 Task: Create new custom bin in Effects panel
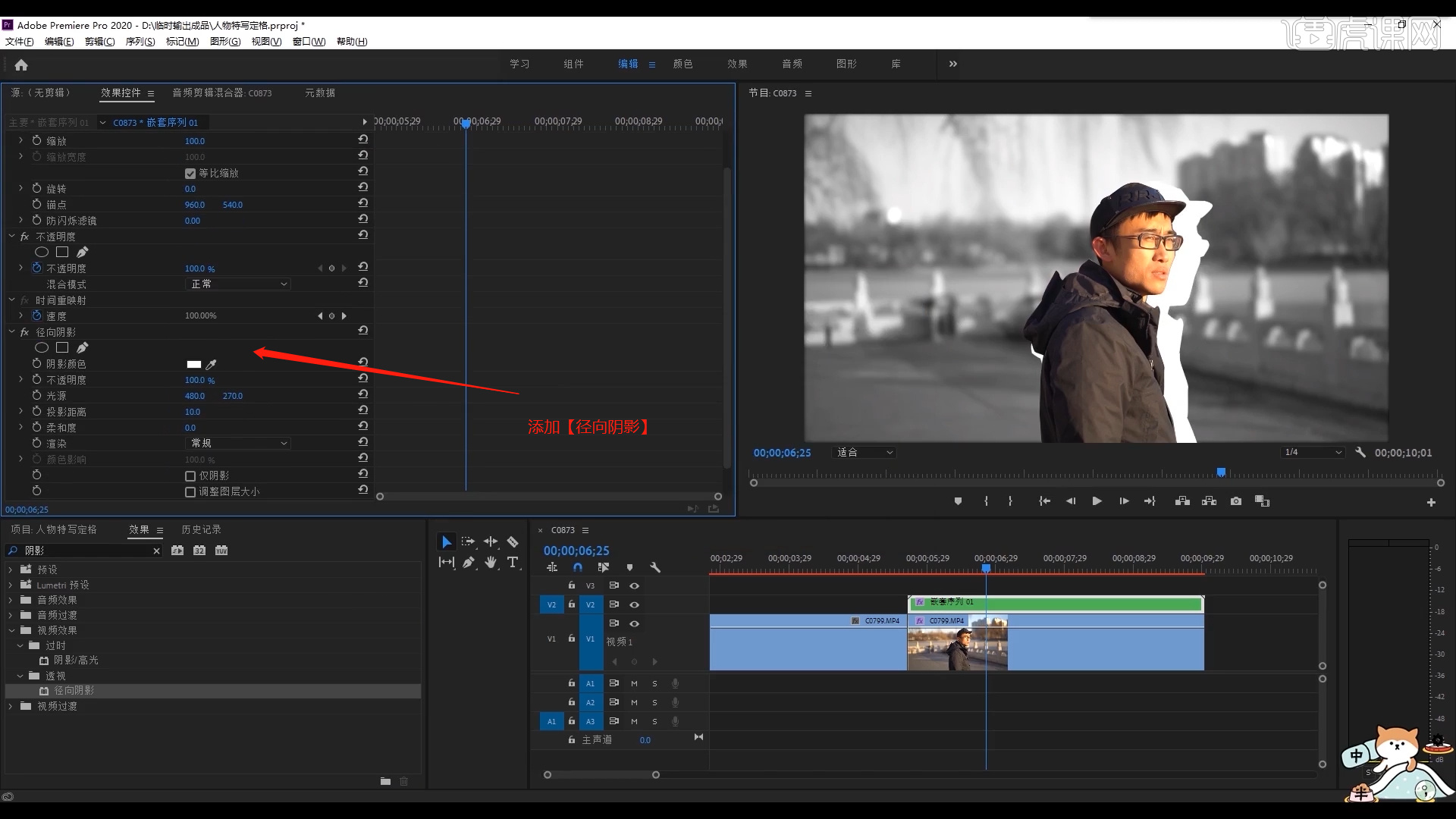(385, 781)
